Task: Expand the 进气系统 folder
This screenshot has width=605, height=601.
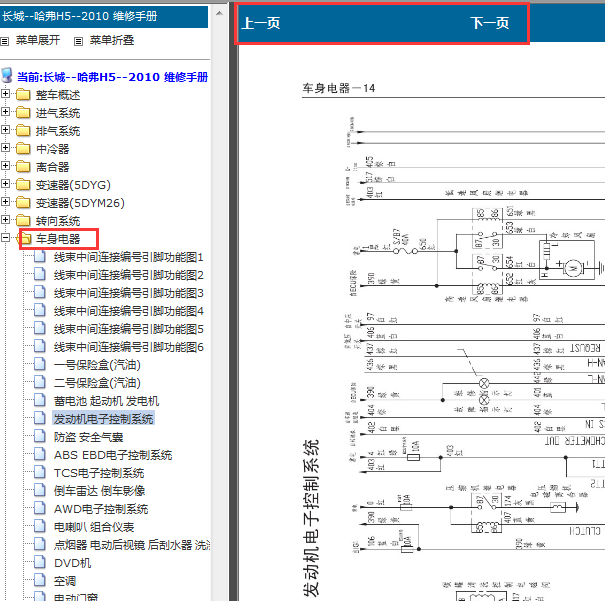Action: point(5,112)
